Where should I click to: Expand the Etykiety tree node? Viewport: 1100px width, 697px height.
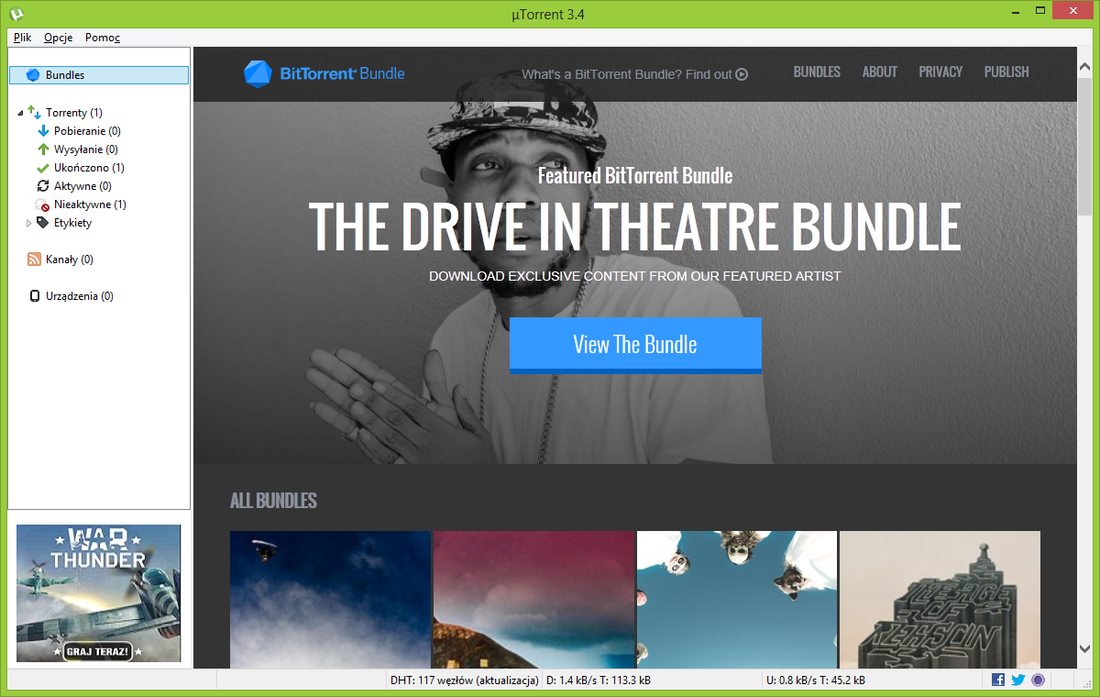[29, 223]
